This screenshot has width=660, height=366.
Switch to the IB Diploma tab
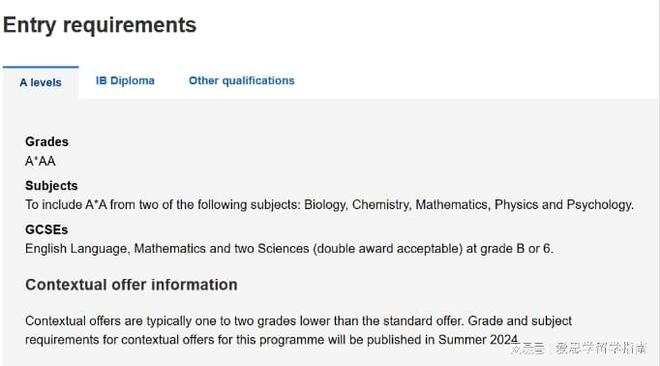(x=125, y=80)
